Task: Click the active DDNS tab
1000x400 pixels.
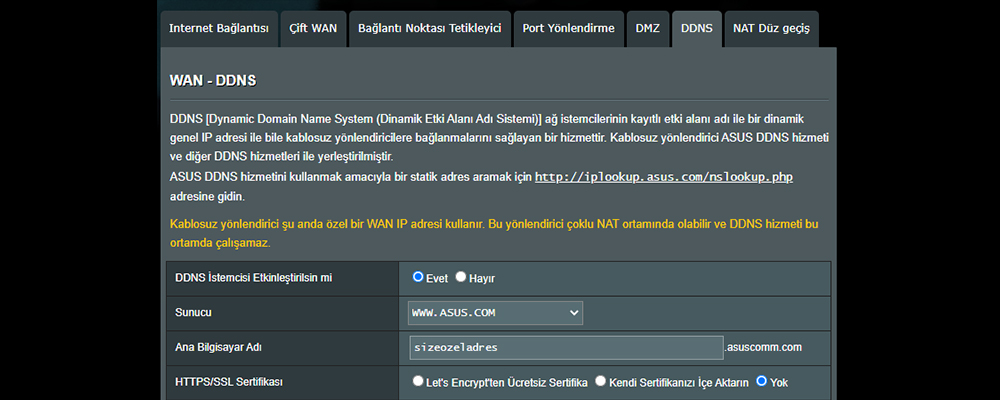Action: (697, 29)
